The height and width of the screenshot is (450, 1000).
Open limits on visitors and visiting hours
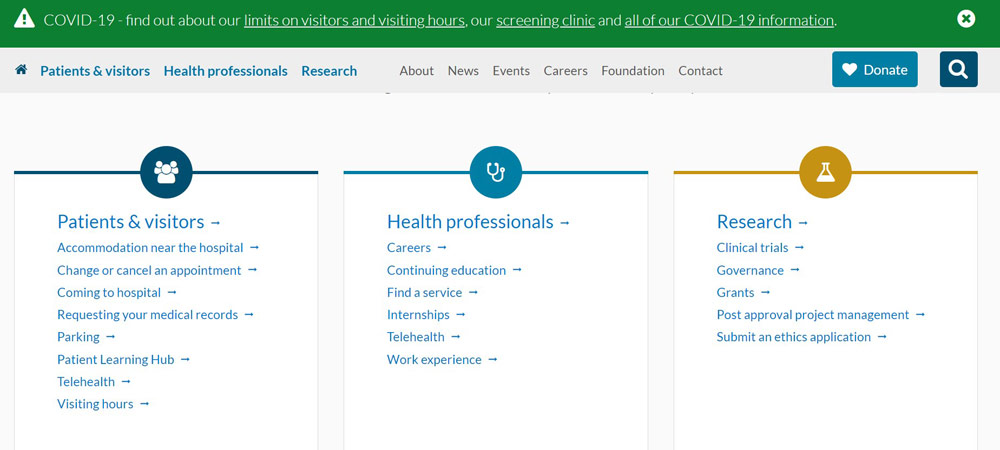(x=354, y=20)
